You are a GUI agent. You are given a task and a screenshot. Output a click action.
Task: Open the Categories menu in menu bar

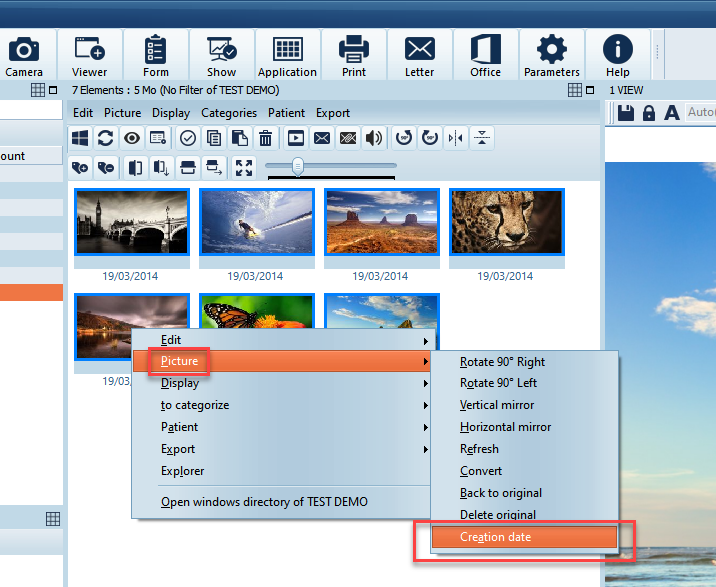click(x=229, y=113)
